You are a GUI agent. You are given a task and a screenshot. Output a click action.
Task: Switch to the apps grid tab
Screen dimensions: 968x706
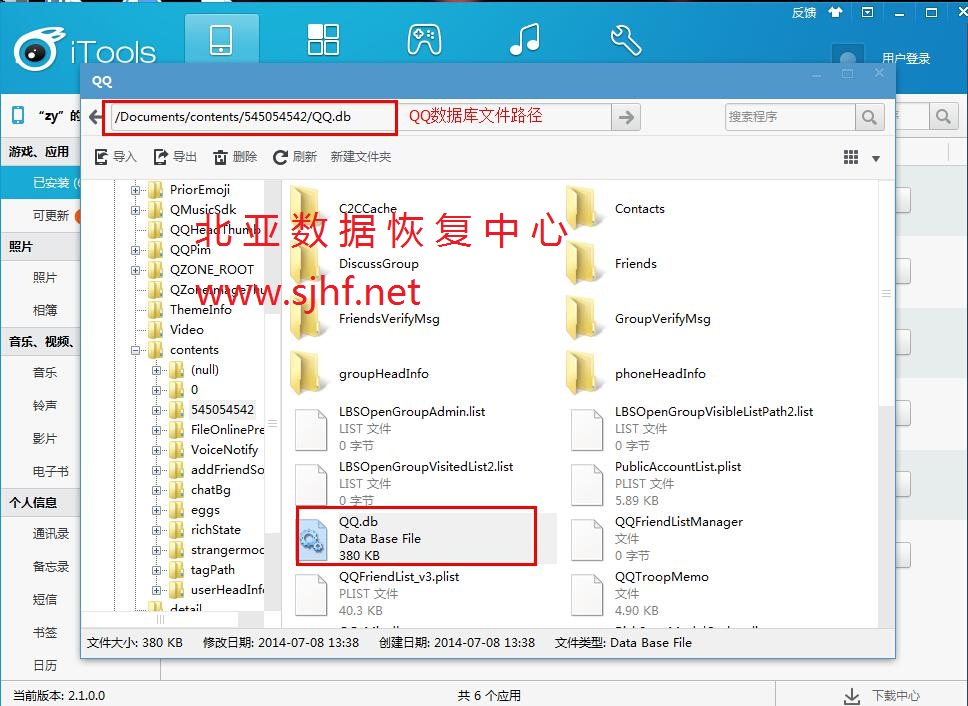tap(323, 39)
